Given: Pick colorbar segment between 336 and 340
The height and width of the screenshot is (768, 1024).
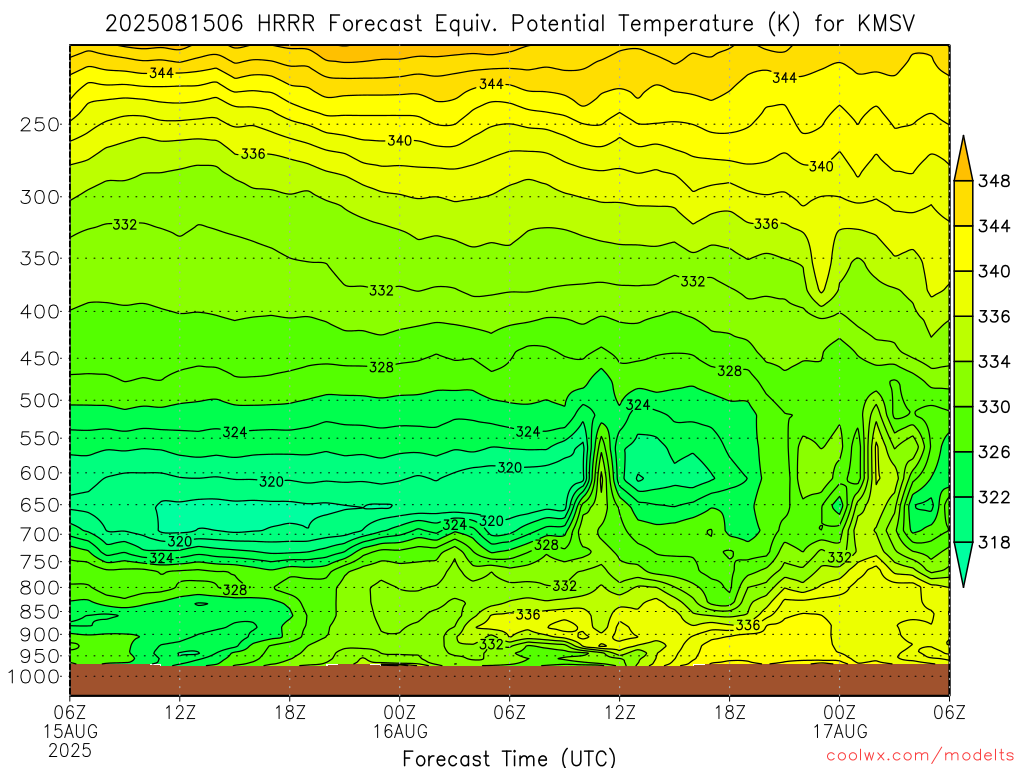Looking at the screenshot, I should pos(963,294).
